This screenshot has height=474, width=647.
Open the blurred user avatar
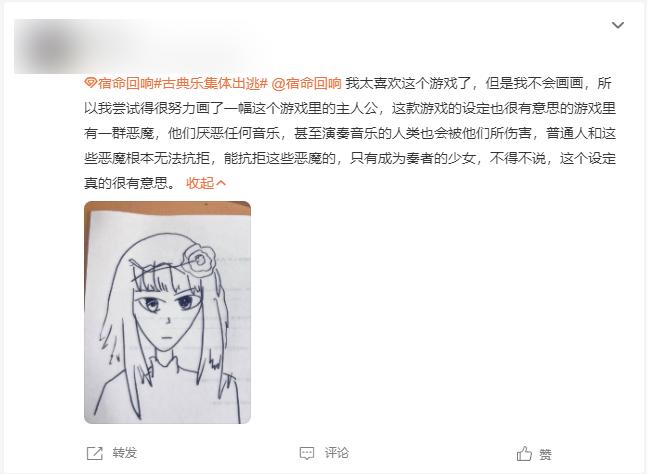pyautogui.click(x=50, y=47)
